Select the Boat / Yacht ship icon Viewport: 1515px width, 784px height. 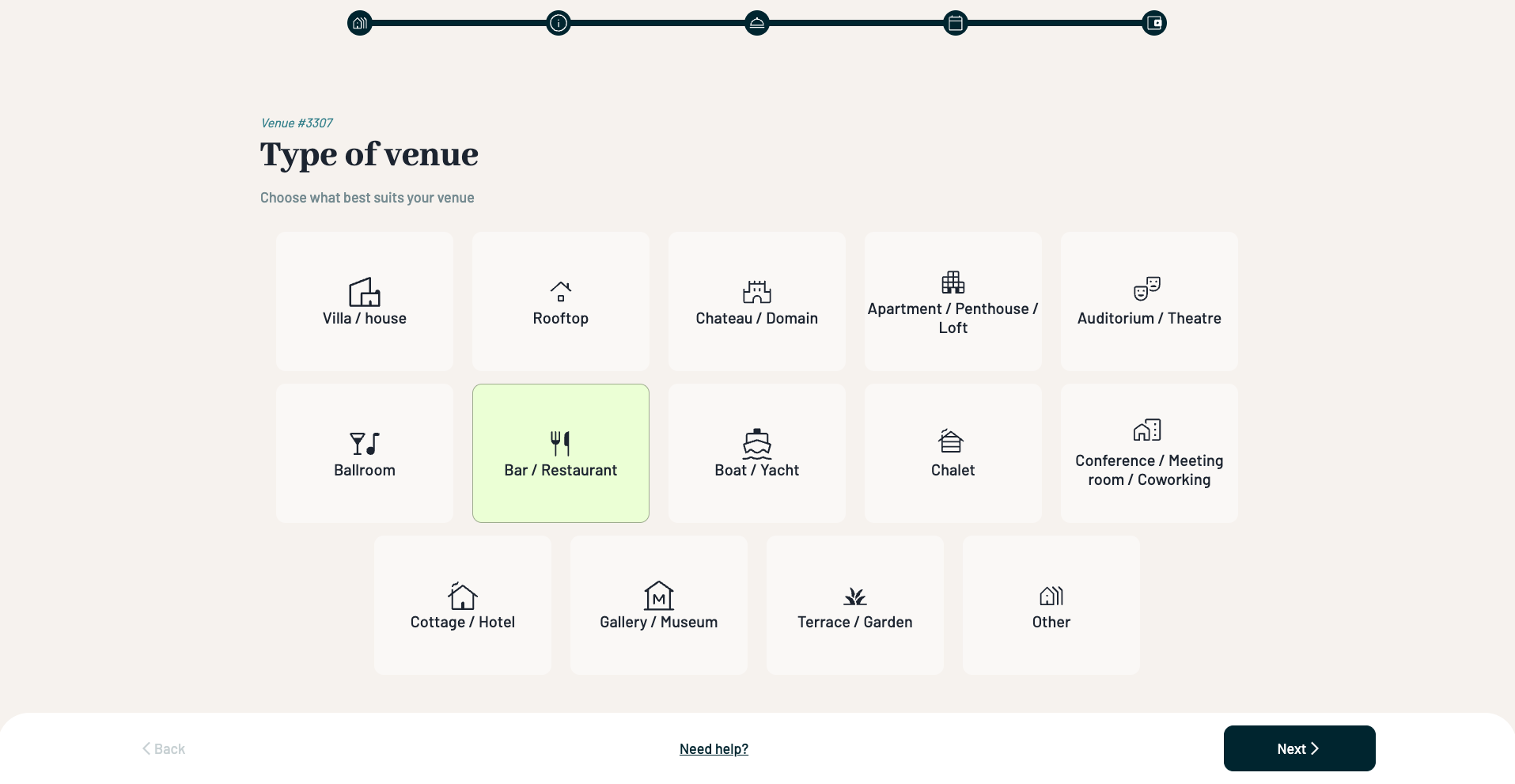(757, 444)
